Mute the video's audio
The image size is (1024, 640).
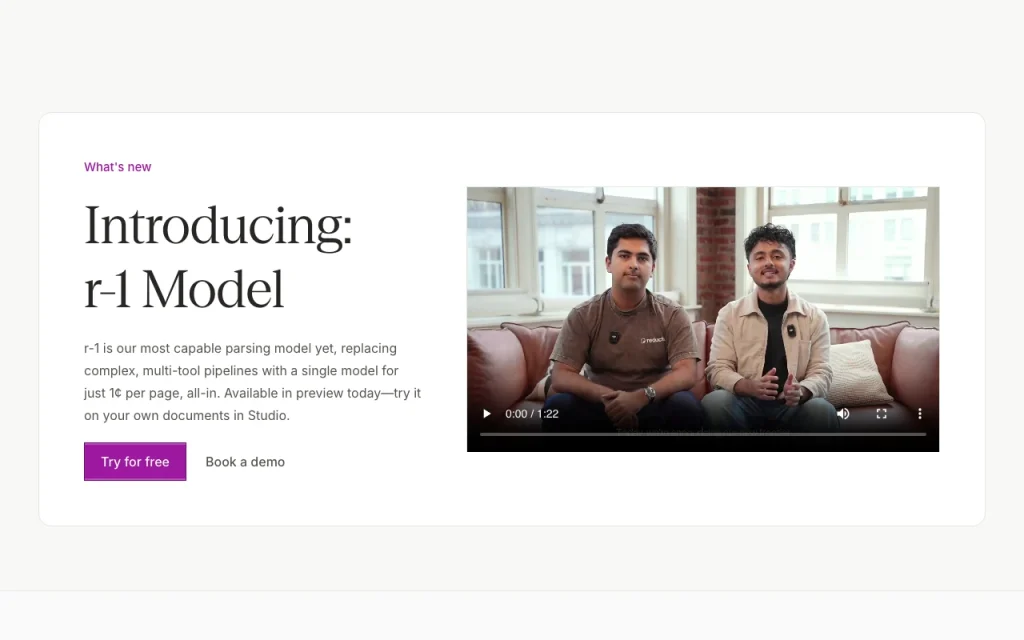pos(843,413)
